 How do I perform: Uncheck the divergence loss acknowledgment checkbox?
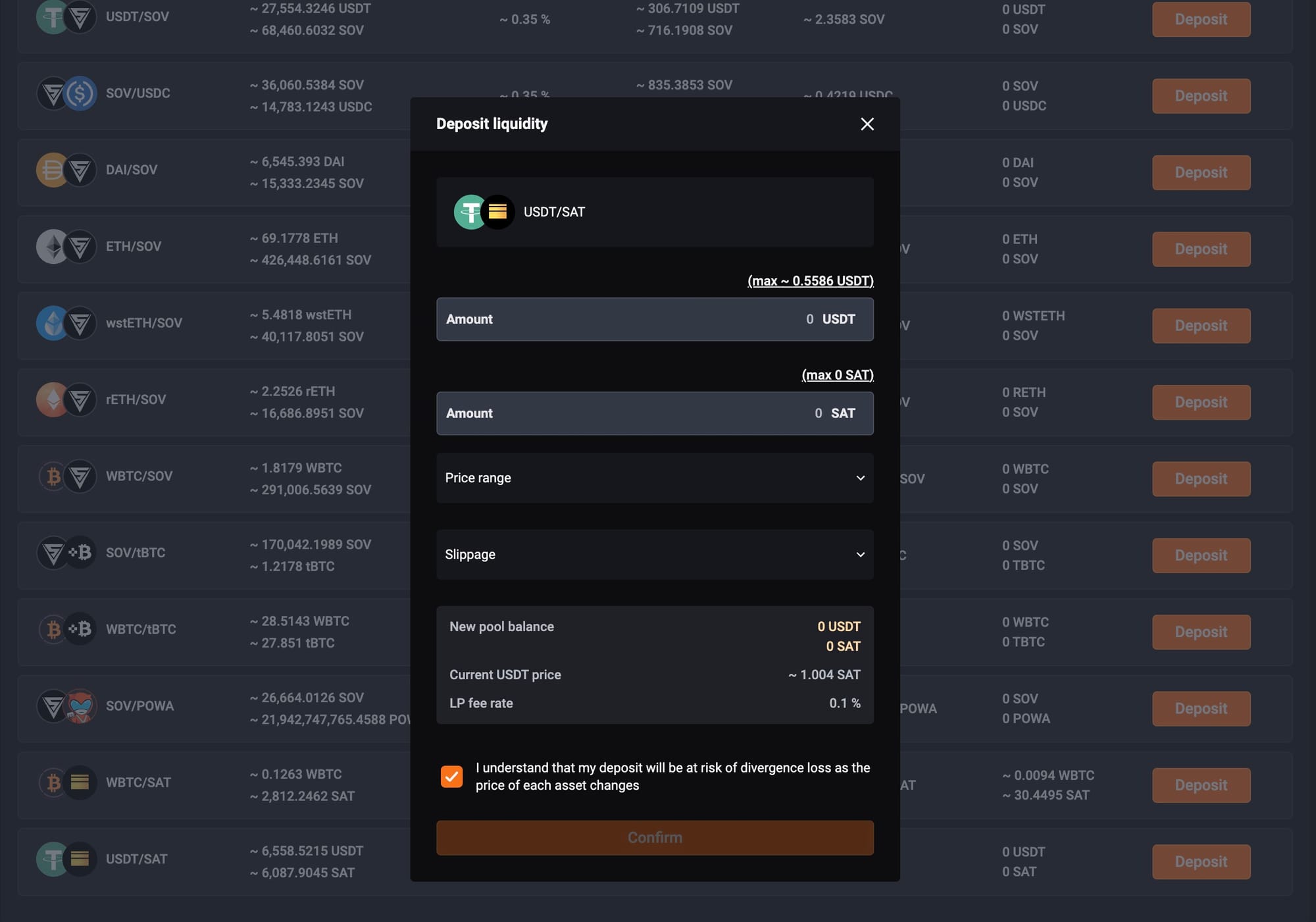tap(451, 777)
